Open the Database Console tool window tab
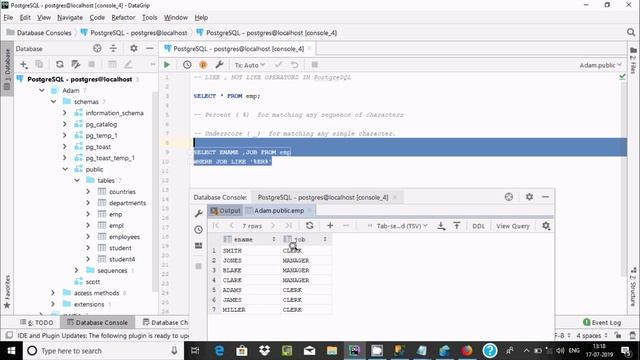This screenshot has height=360, width=640. tap(98, 322)
